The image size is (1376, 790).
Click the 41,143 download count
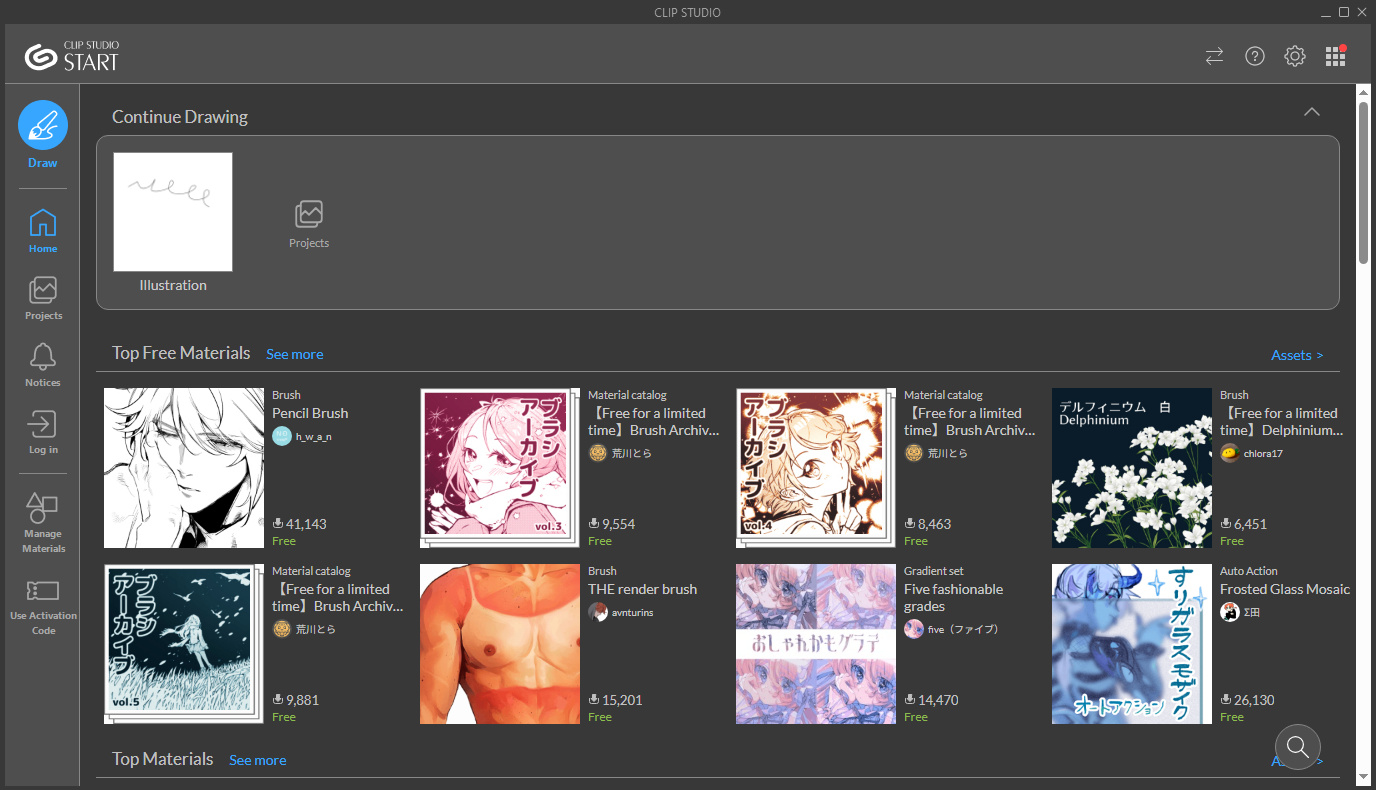pos(306,524)
